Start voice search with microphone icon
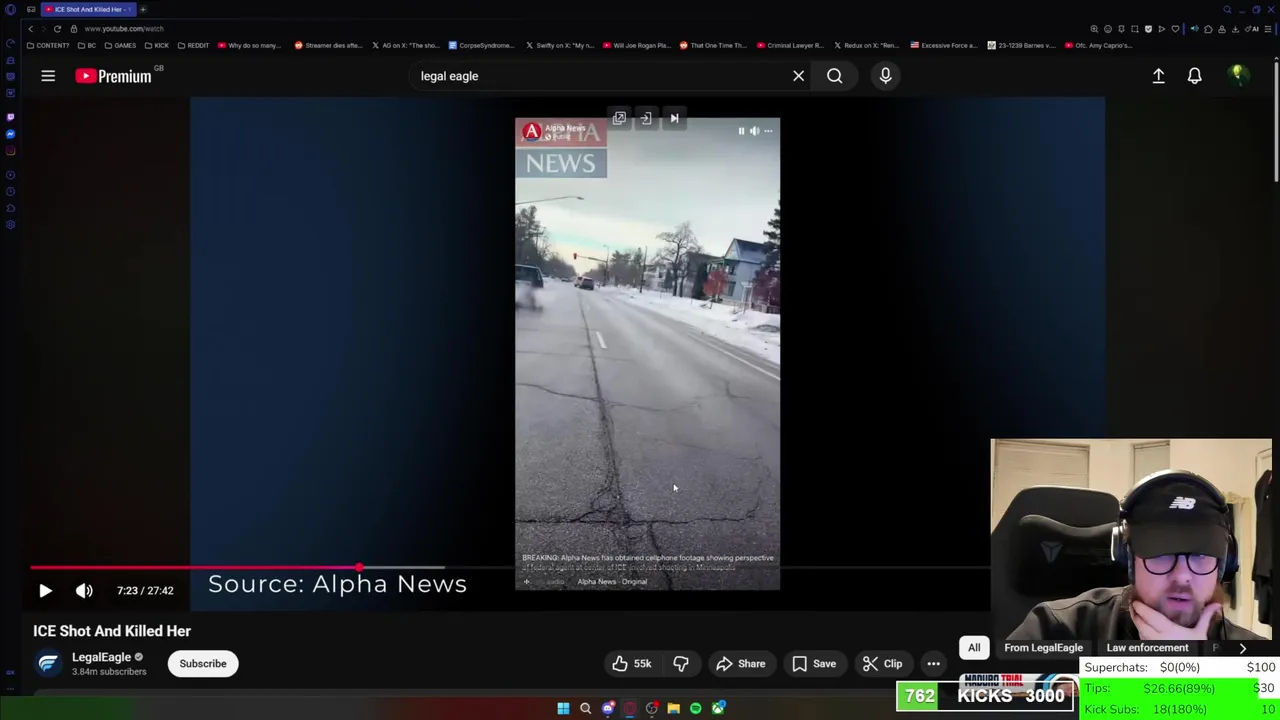The image size is (1280, 720). point(885,76)
